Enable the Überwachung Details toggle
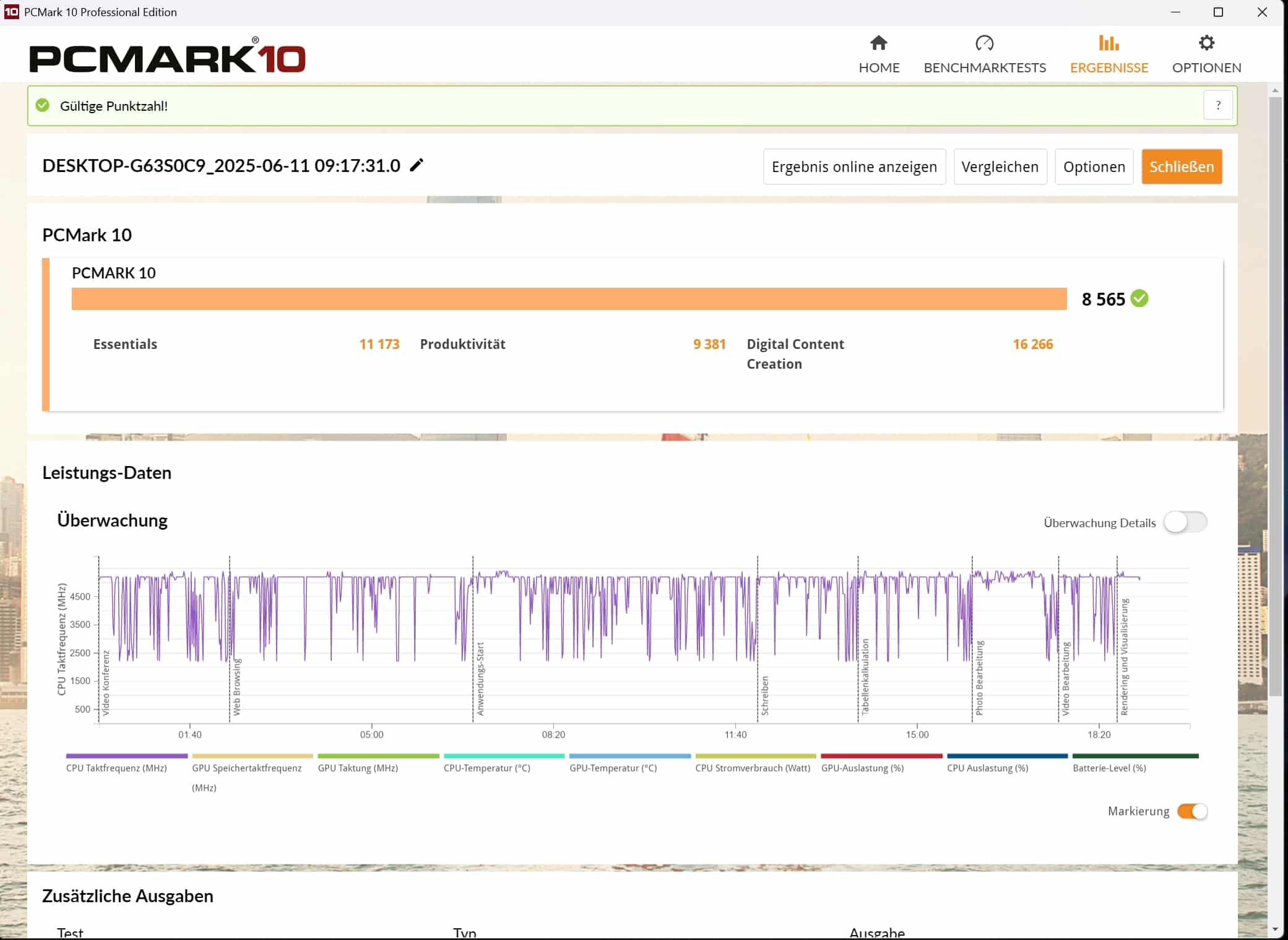 [1185, 522]
